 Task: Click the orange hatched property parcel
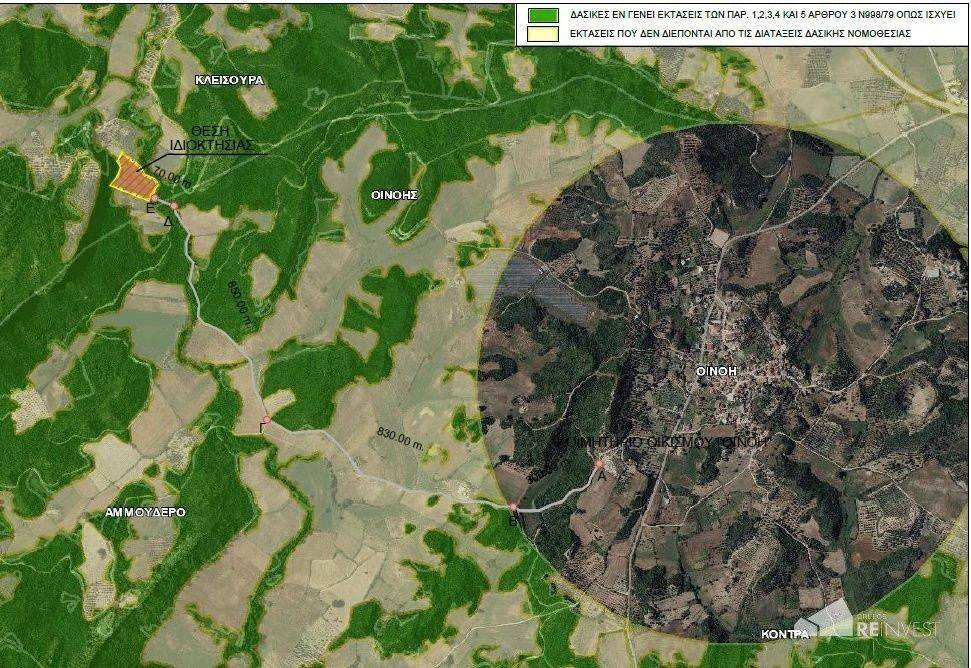133,179
